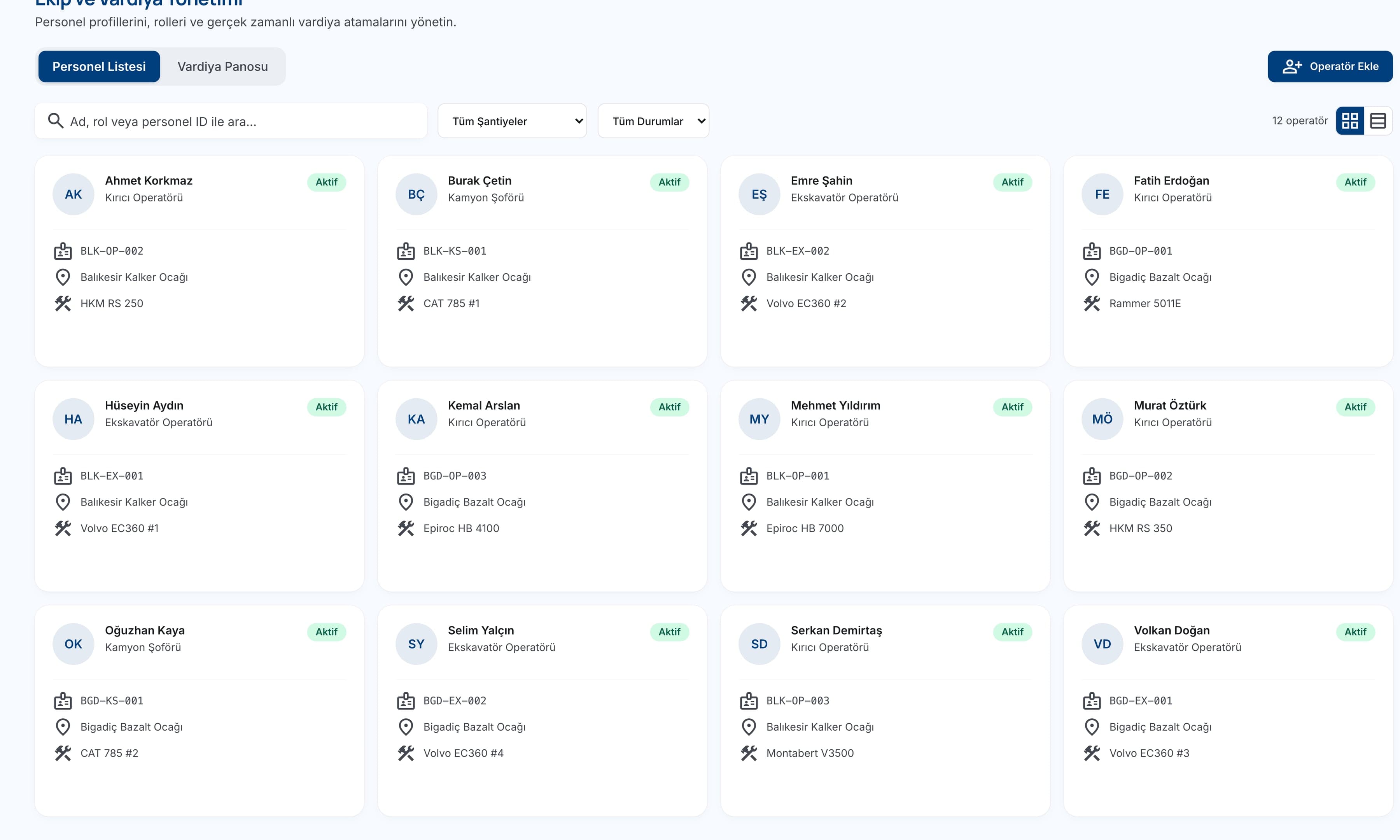Image resolution: width=1400 pixels, height=840 pixels.
Task: Click Burak Çetin's BÇ avatar
Action: tap(416, 194)
